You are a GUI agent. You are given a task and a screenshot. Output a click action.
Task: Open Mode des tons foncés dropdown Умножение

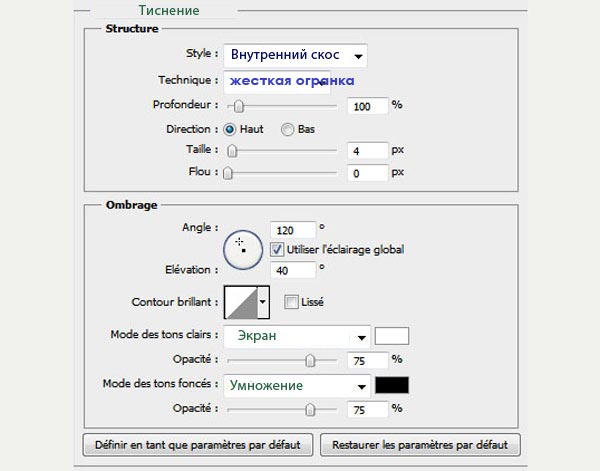coord(297,386)
